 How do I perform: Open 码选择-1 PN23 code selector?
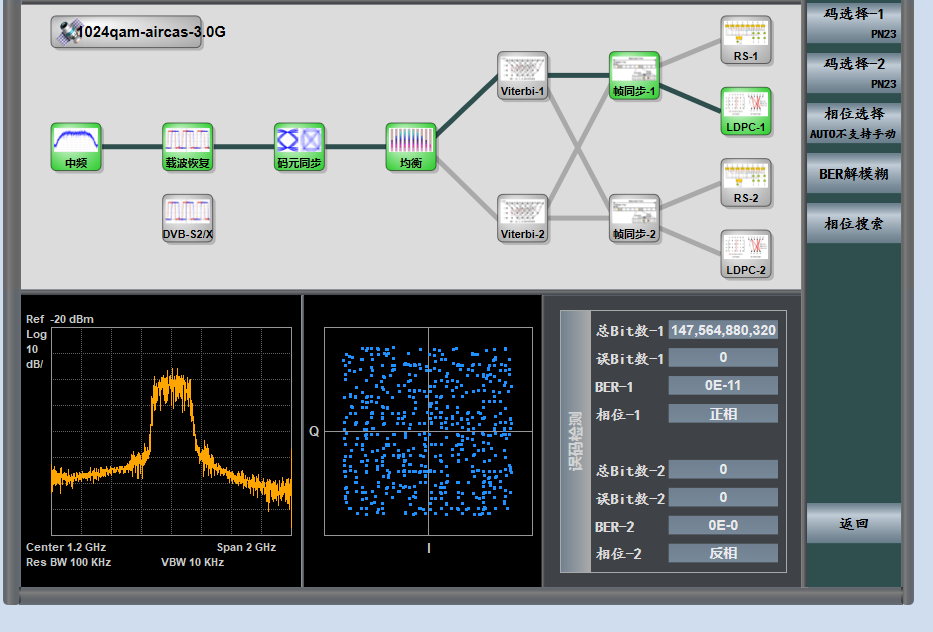tap(853, 22)
